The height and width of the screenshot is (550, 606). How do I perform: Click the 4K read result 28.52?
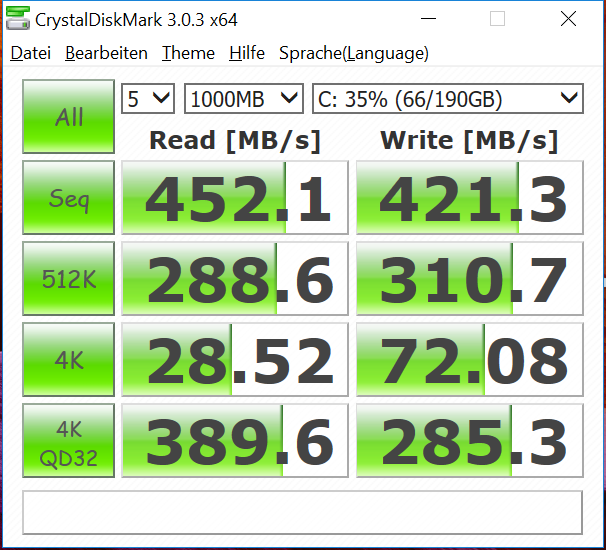pyautogui.click(x=235, y=359)
